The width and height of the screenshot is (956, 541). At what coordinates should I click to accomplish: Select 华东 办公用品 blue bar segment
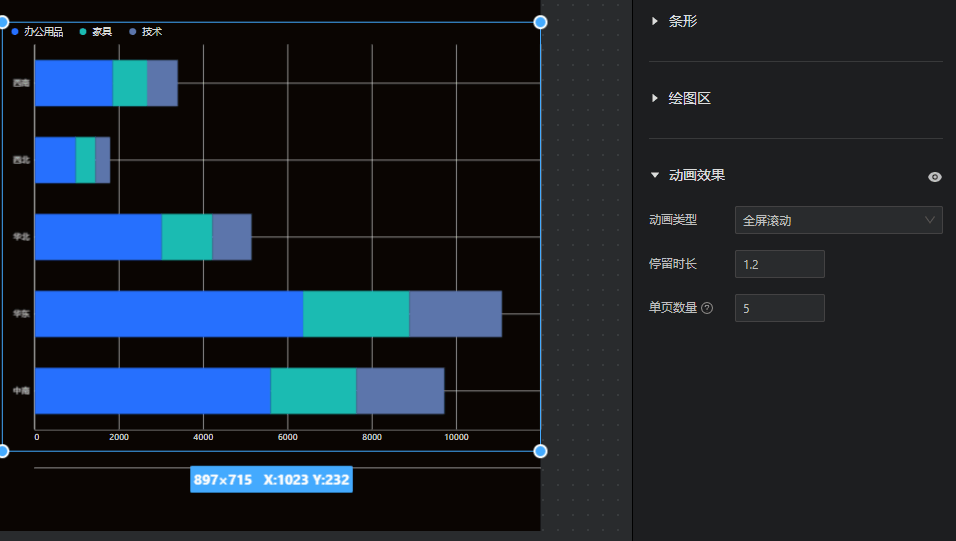point(168,314)
